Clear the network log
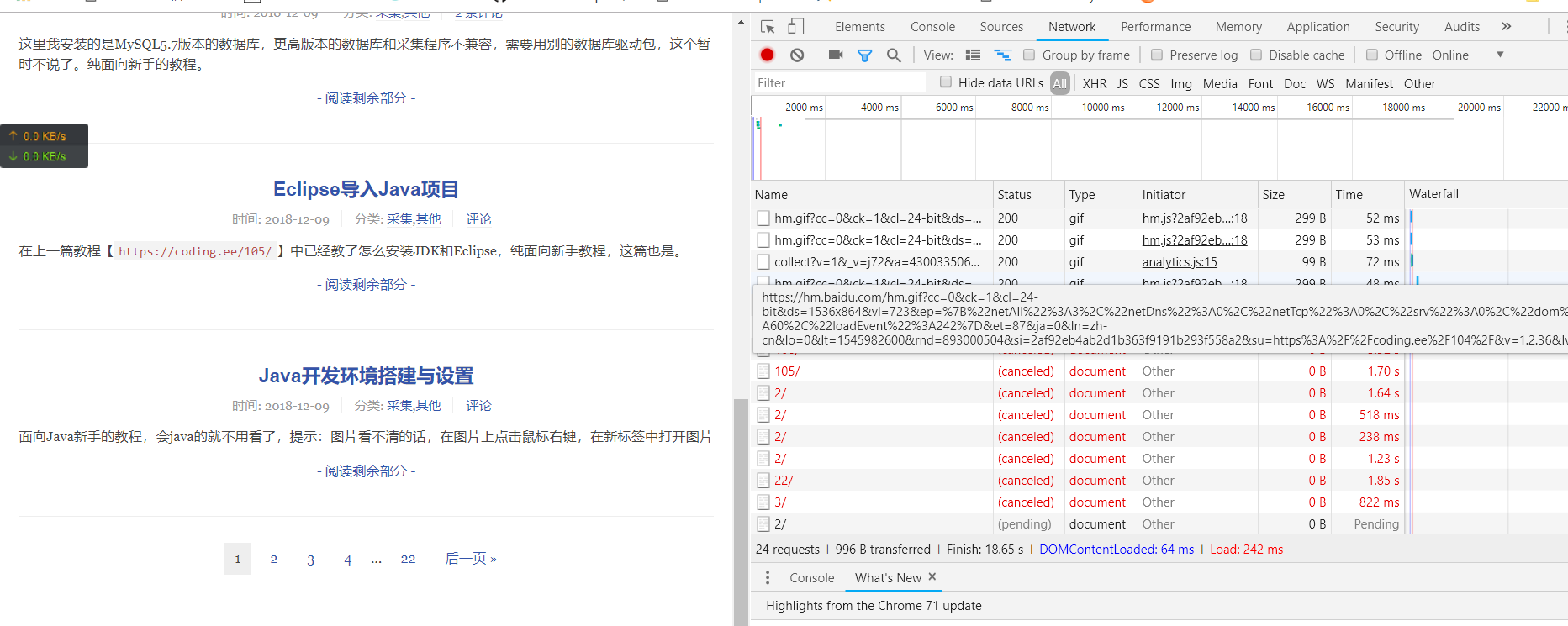 797,55
